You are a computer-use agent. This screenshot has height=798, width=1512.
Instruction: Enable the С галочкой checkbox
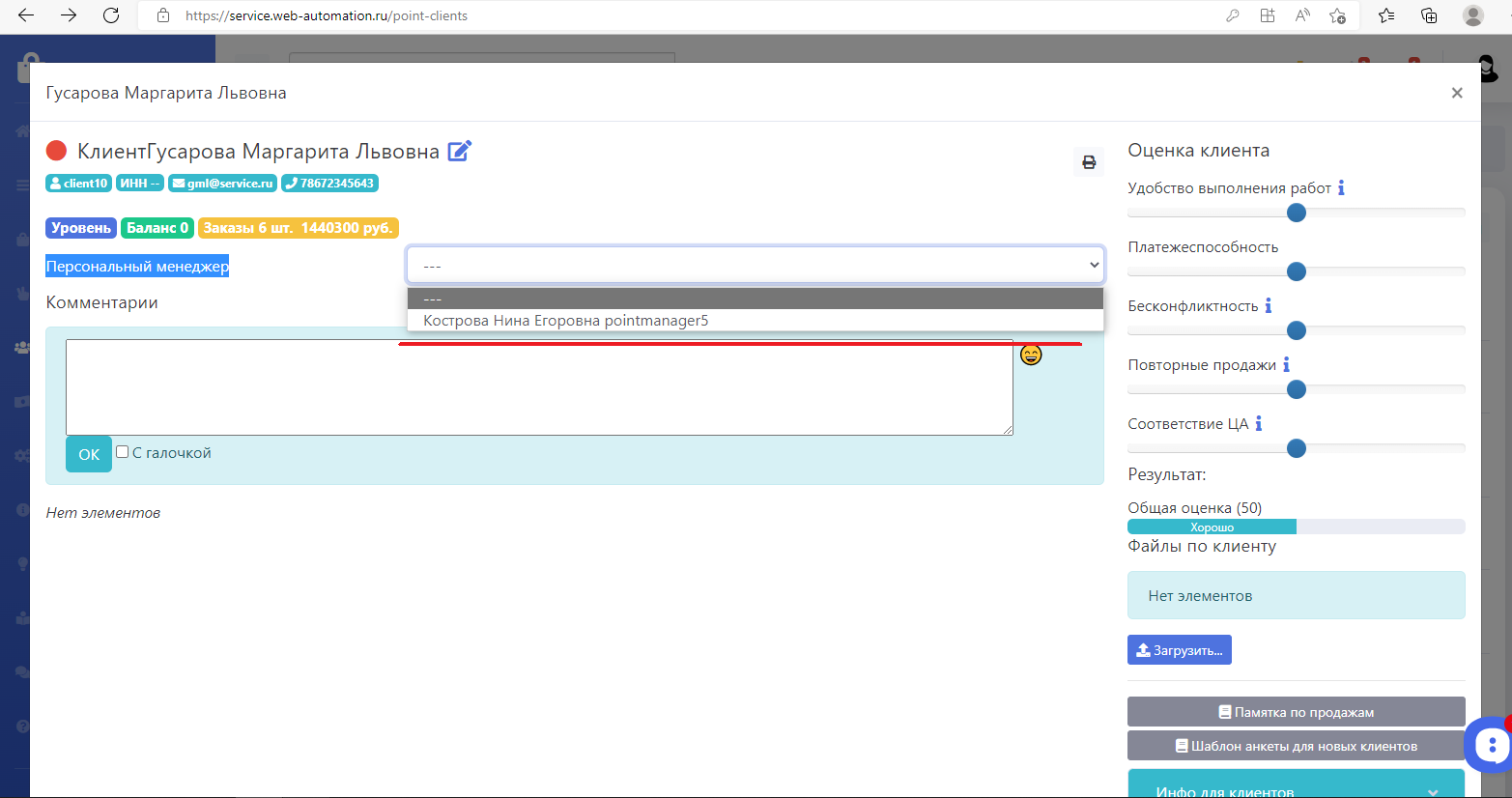click(123, 452)
